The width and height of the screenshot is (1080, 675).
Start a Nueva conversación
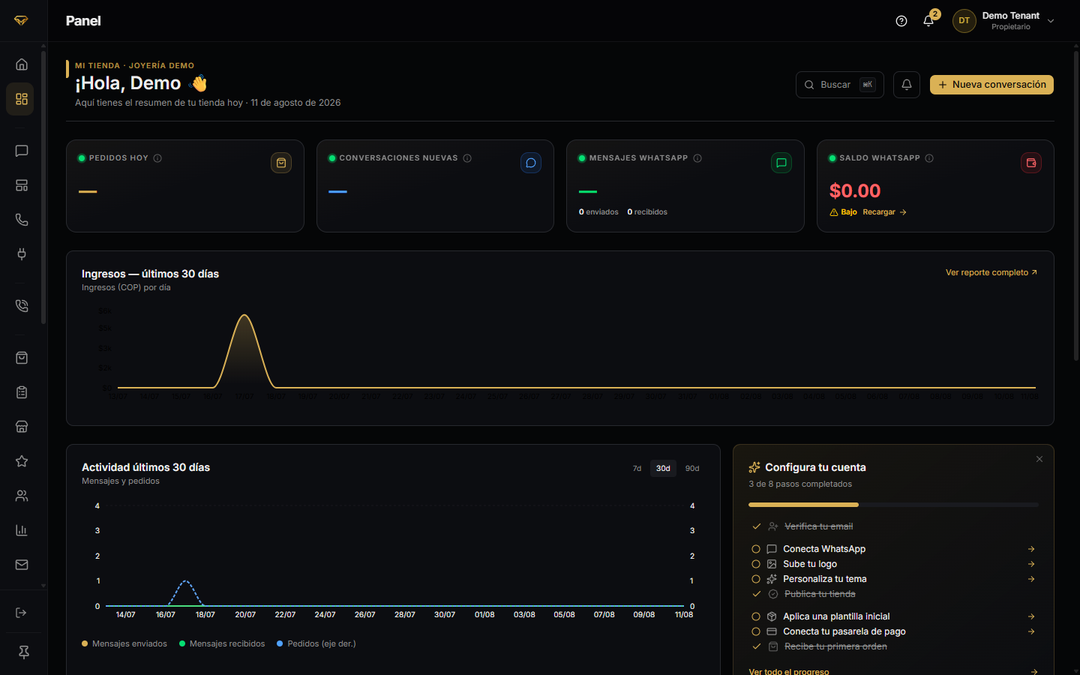click(991, 85)
